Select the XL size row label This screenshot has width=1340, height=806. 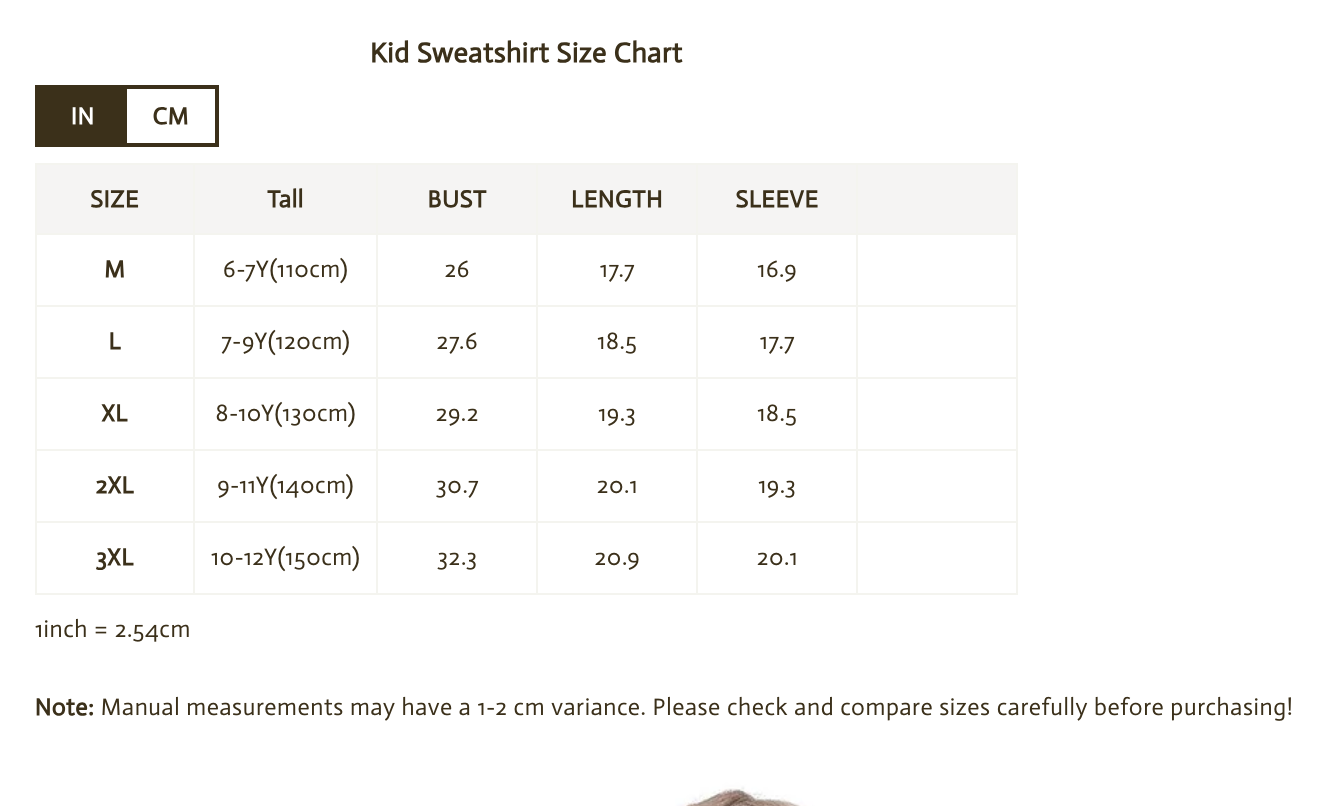(114, 414)
